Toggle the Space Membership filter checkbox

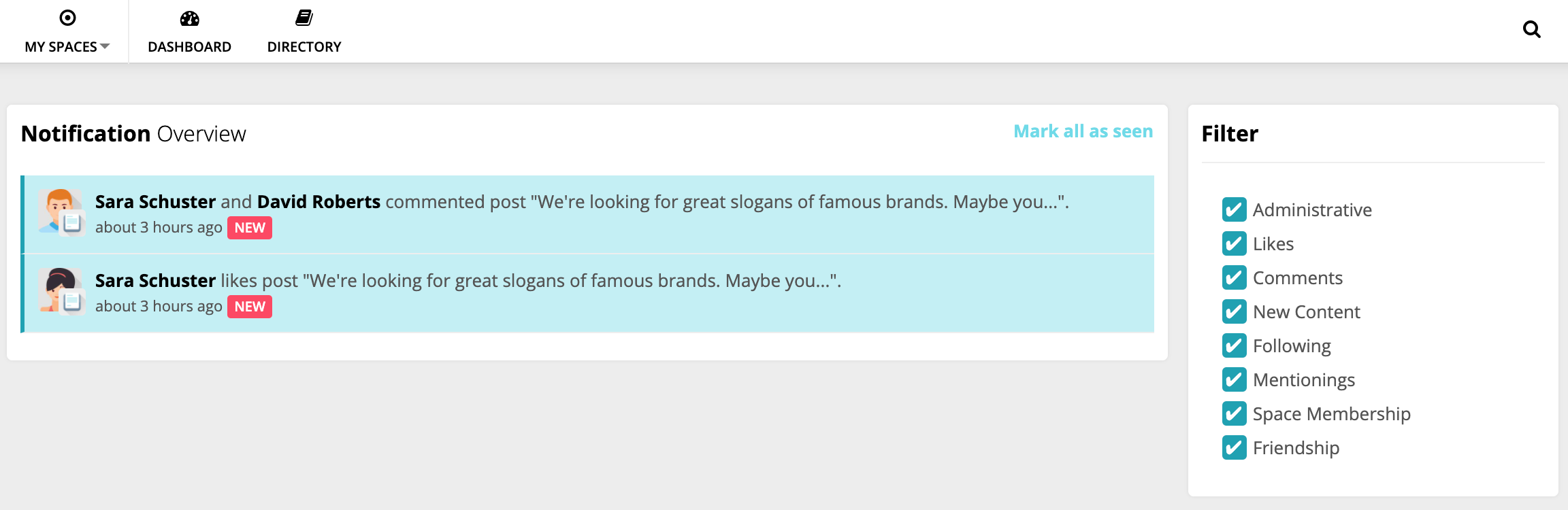coord(1234,413)
